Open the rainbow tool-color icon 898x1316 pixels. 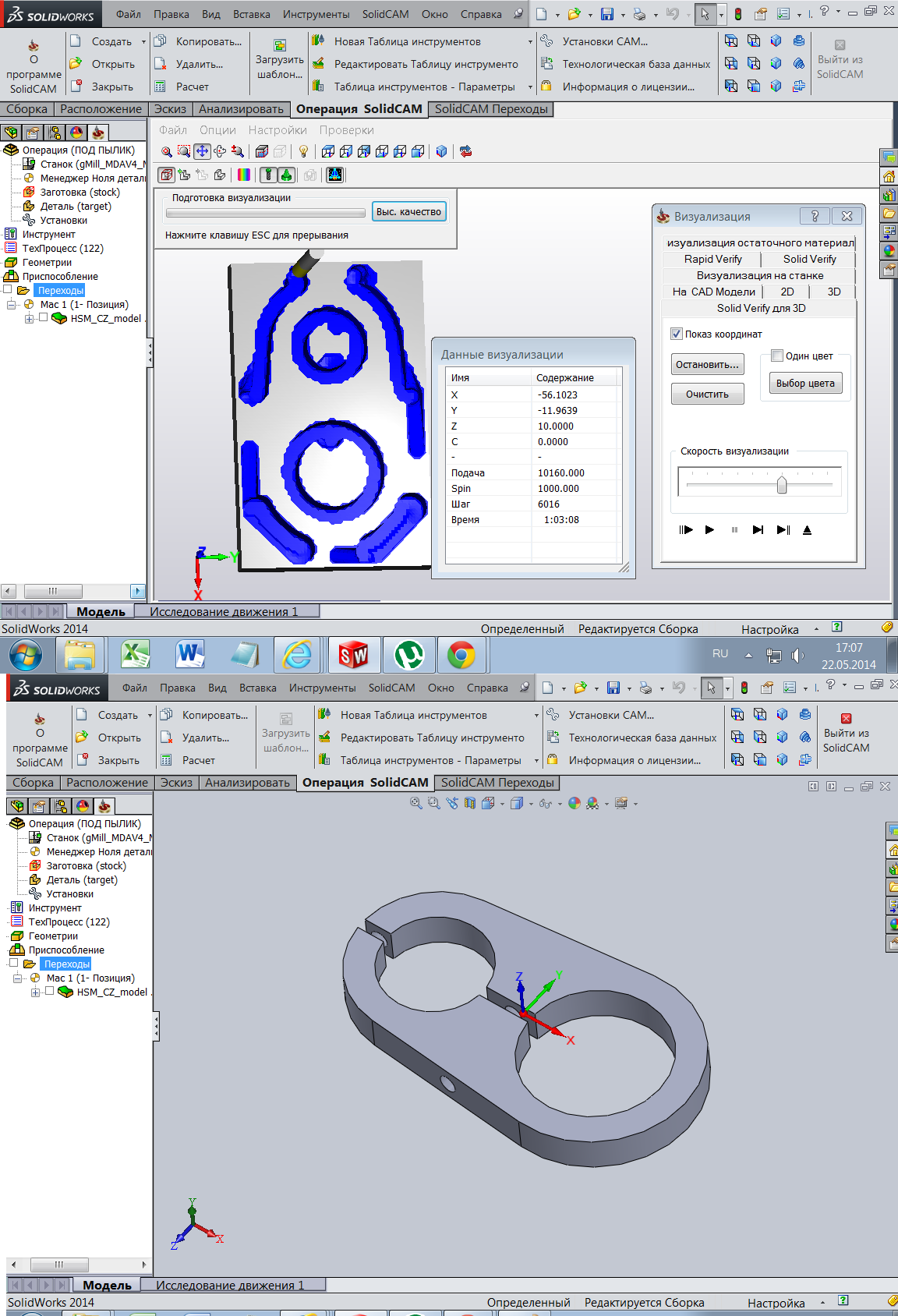pos(244,175)
